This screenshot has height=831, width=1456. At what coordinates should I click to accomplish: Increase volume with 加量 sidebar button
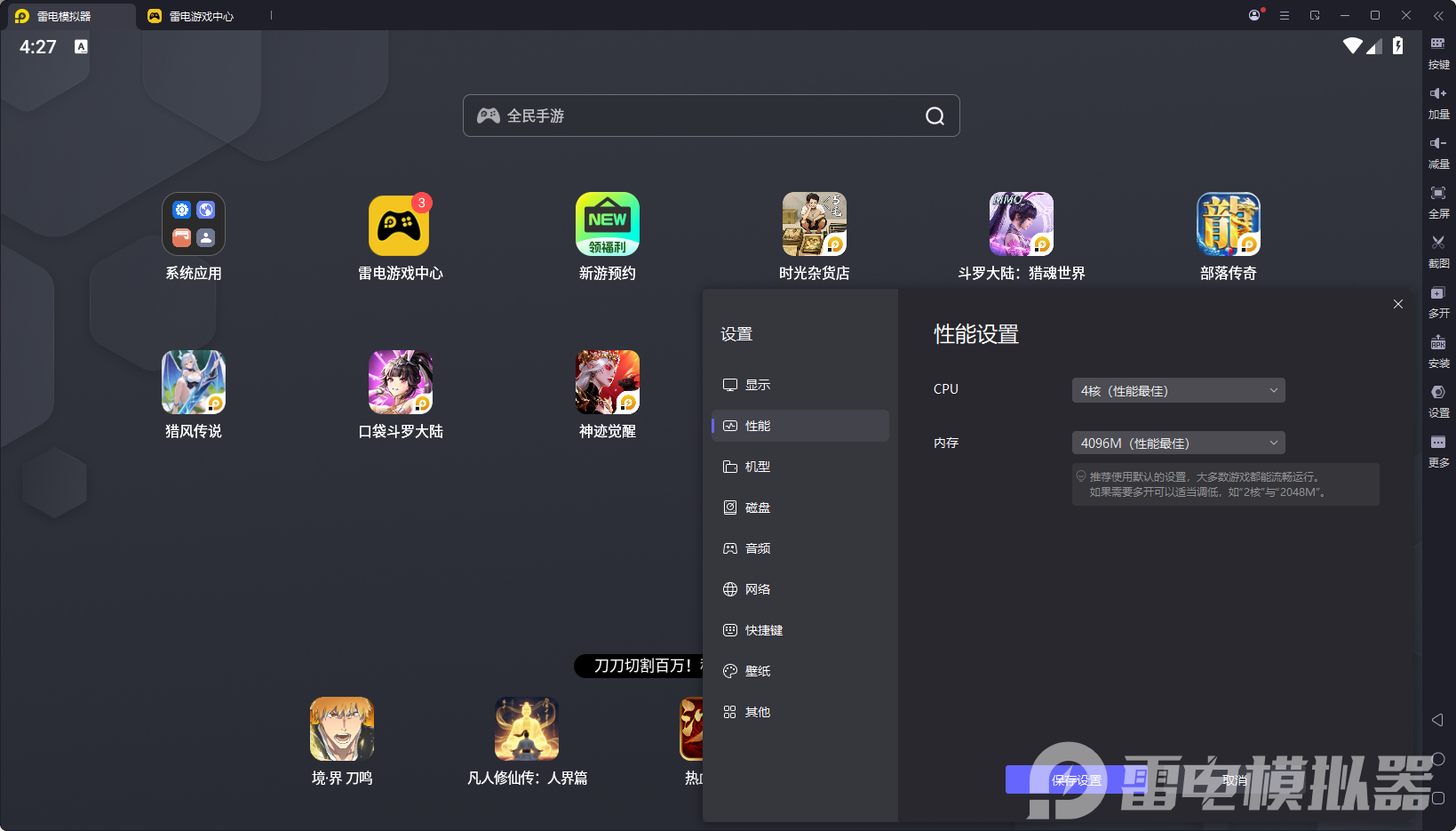[1438, 103]
